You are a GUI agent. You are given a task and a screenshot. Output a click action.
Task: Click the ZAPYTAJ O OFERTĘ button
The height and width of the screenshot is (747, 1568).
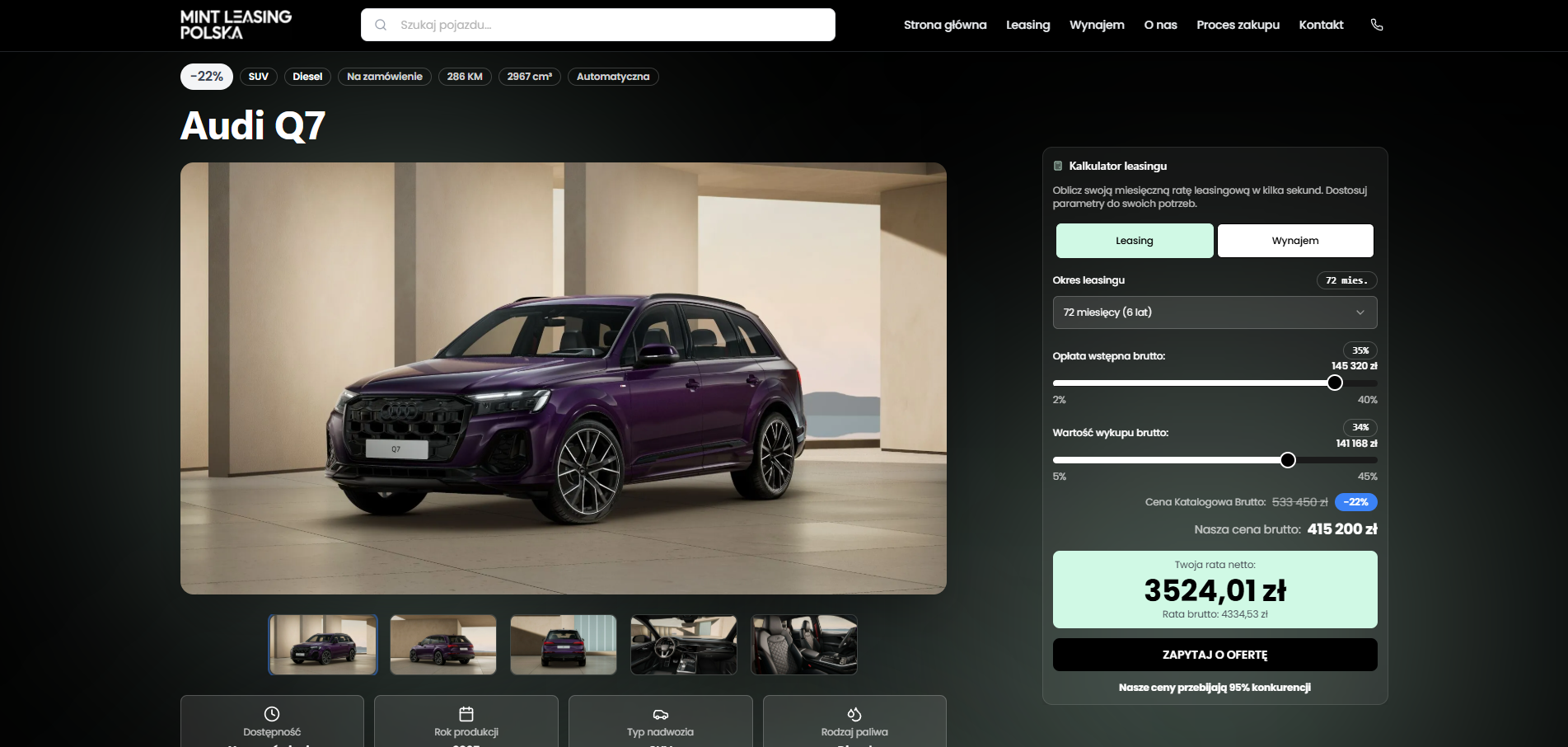pos(1215,655)
